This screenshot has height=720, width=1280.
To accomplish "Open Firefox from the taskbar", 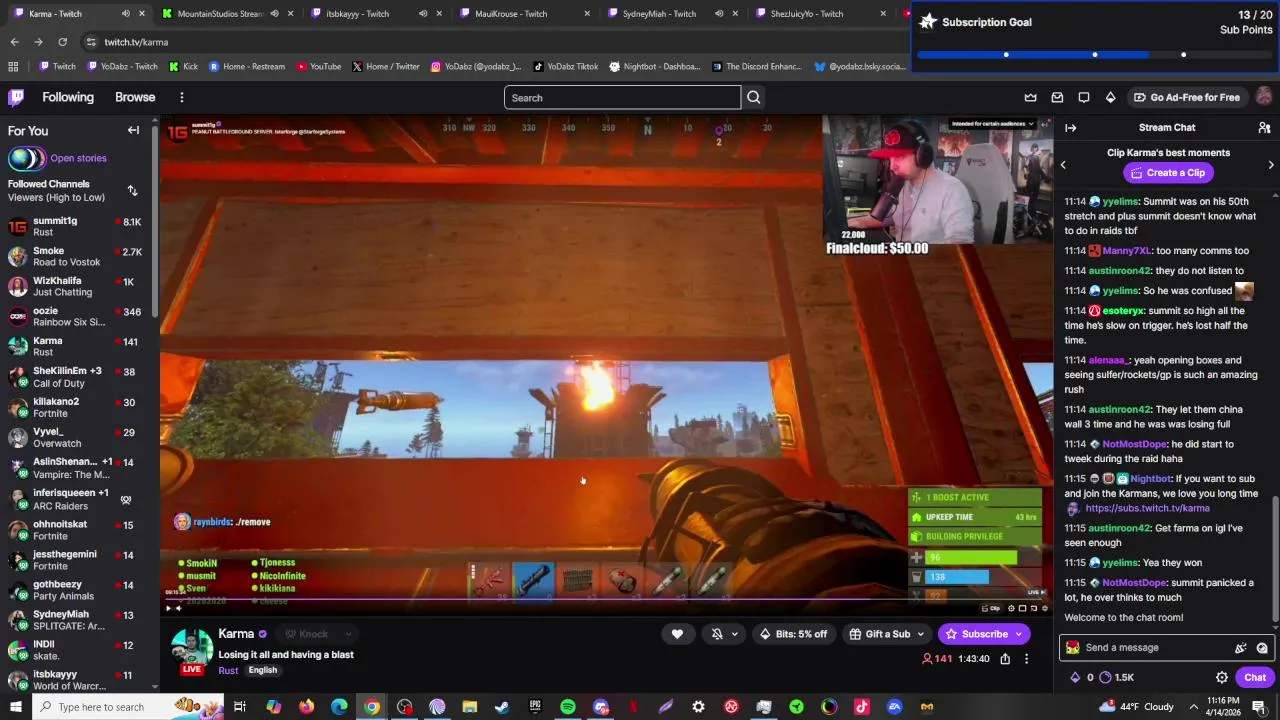I will (306, 707).
